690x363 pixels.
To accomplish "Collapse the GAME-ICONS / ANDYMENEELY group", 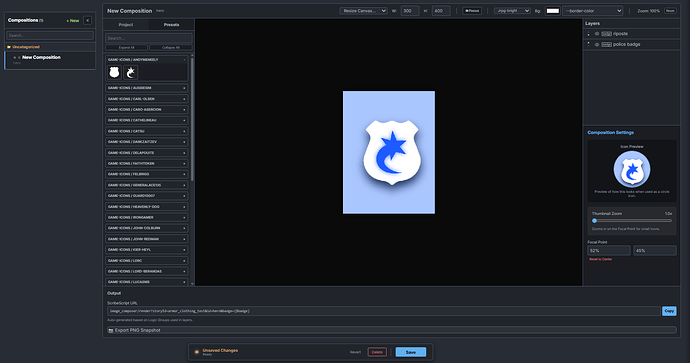I will [x=147, y=59].
